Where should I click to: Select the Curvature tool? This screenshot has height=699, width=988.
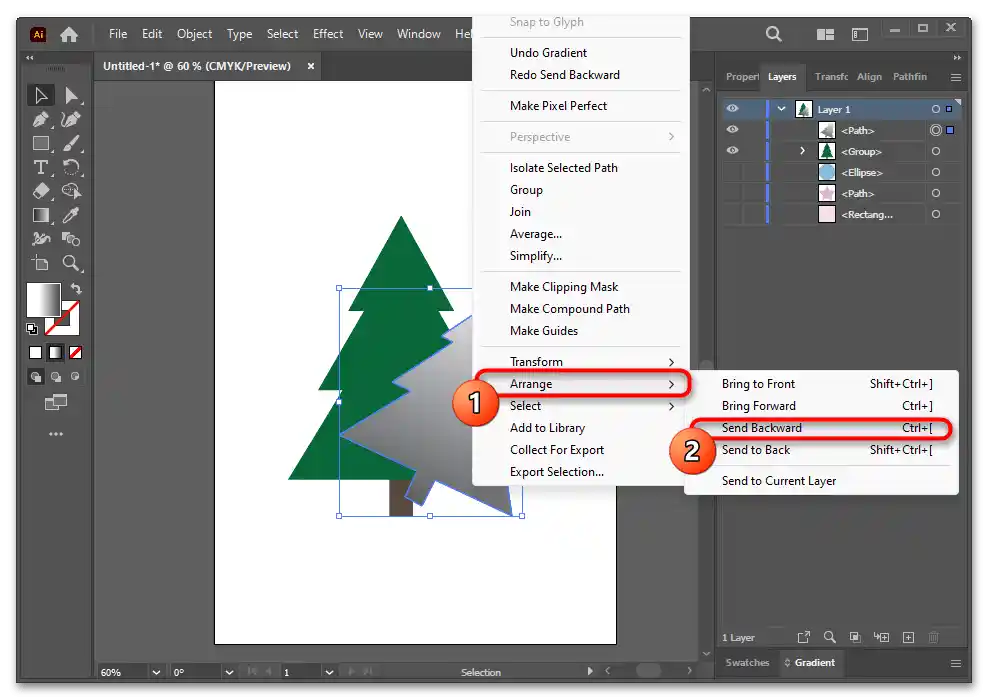pos(71,119)
